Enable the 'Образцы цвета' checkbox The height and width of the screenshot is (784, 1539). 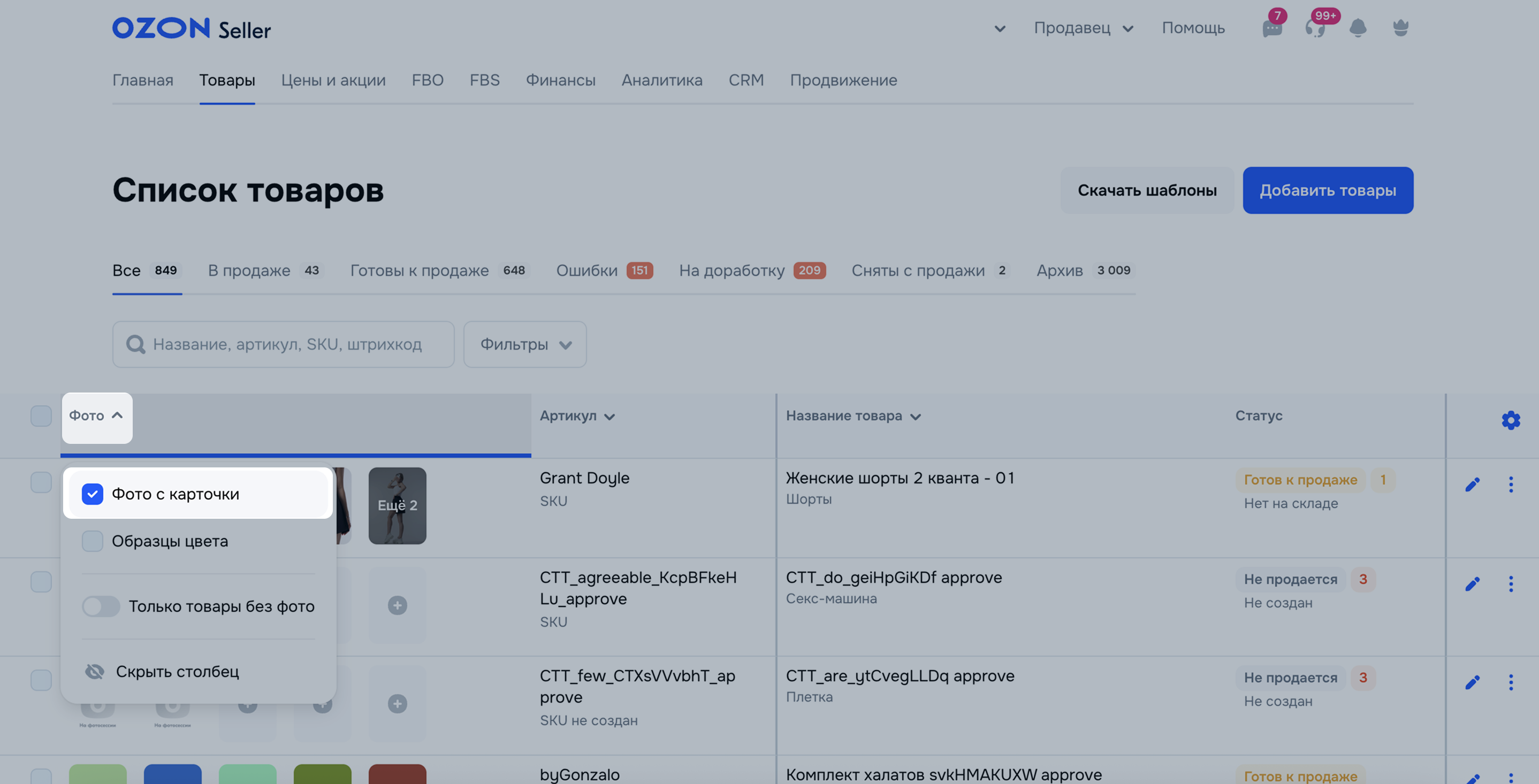point(93,541)
